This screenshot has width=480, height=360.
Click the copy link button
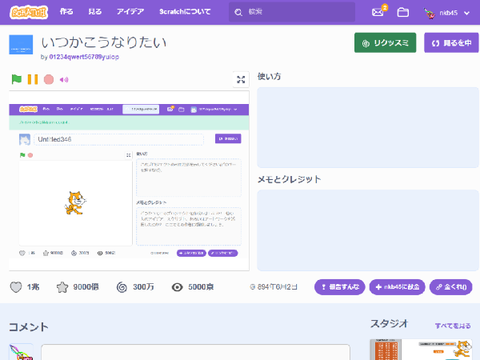451,287
